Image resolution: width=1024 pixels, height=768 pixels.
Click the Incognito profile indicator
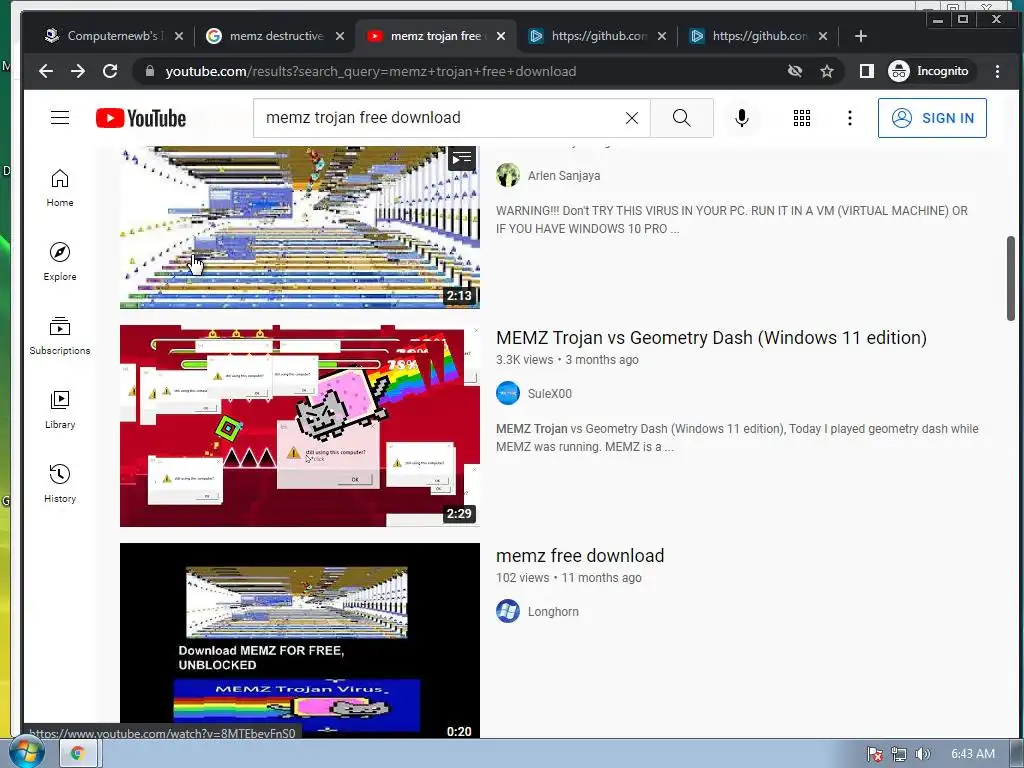coord(930,71)
